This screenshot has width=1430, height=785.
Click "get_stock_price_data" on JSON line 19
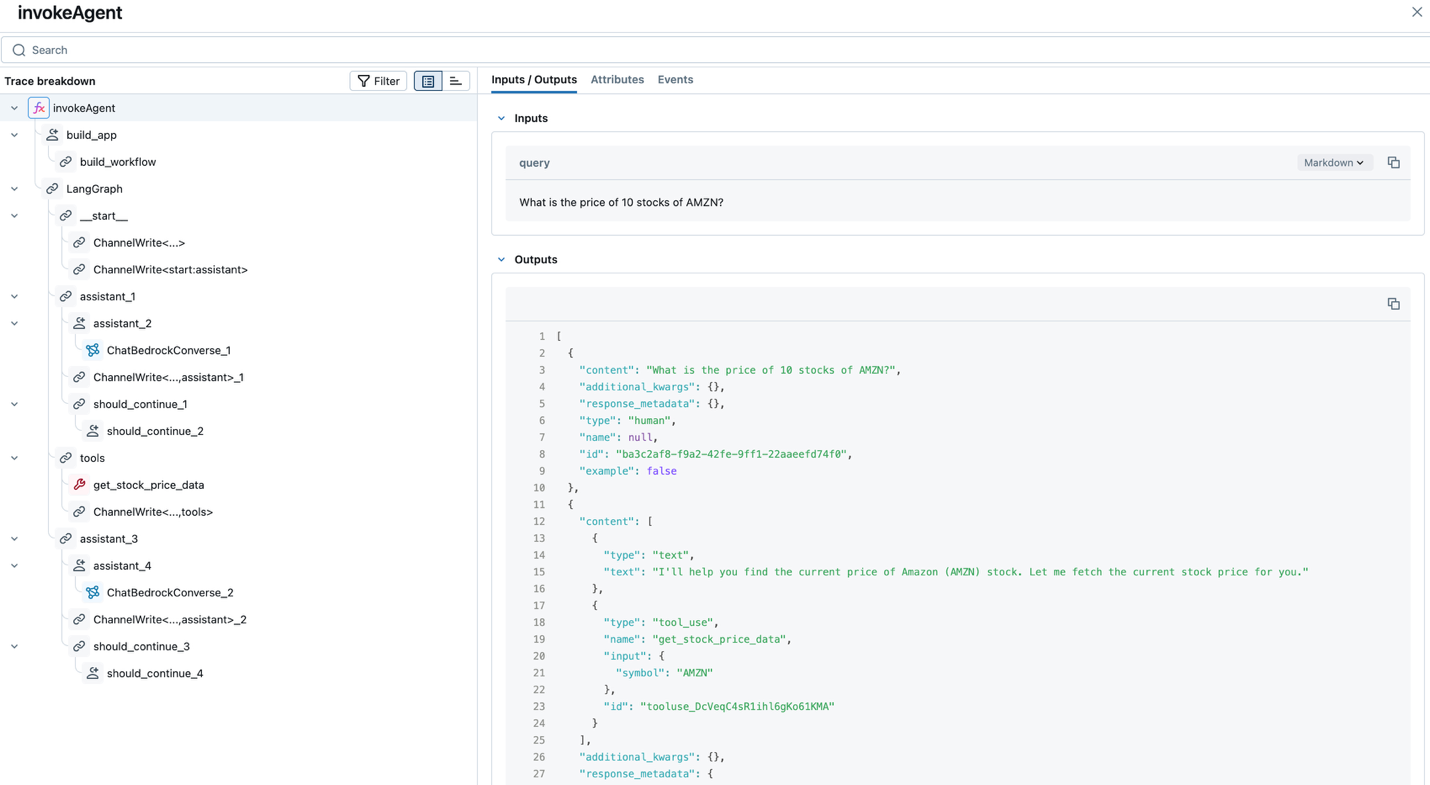pos(721,639)
